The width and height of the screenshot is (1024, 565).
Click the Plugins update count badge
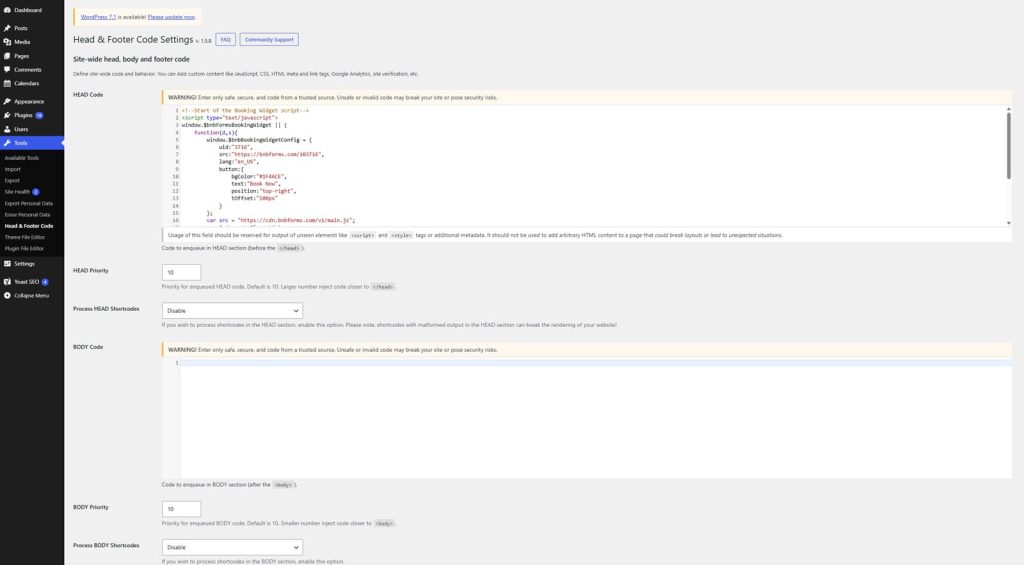coord(39,116)
